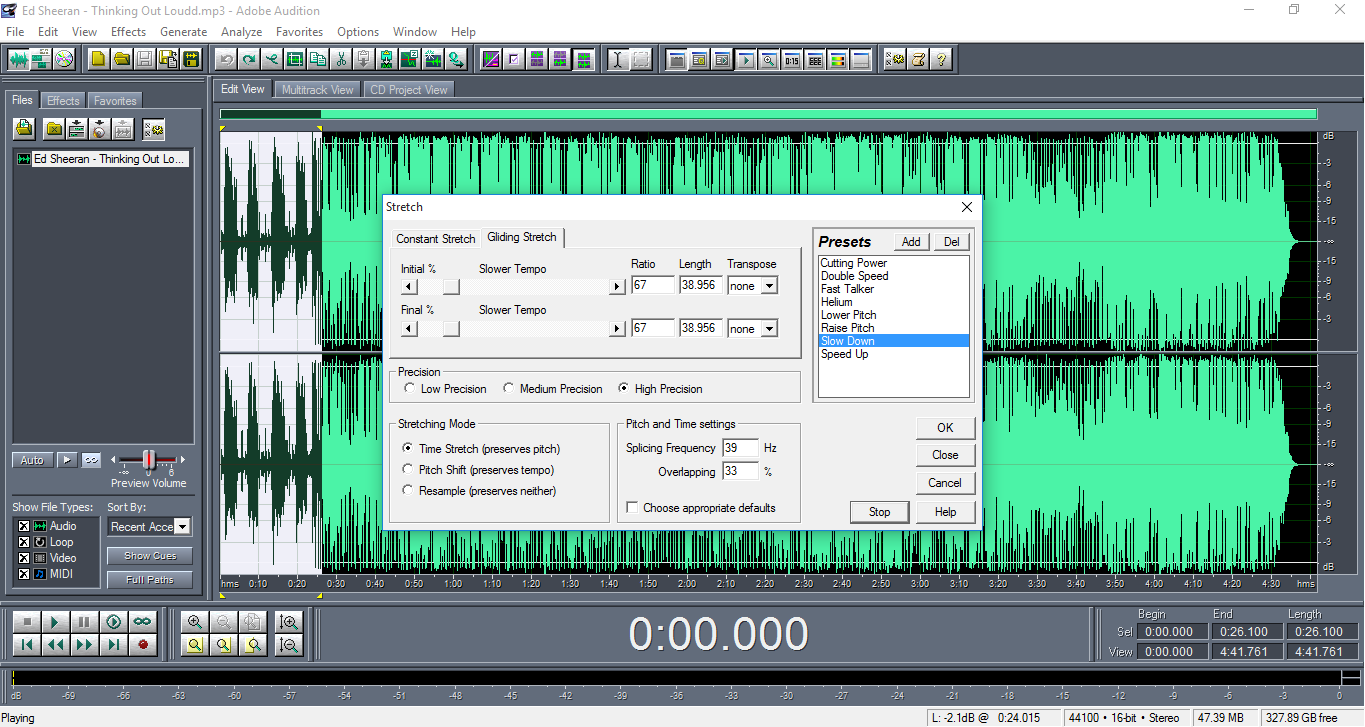Uncheck the MIDI file type checkbox

click(x=24, y=574)
